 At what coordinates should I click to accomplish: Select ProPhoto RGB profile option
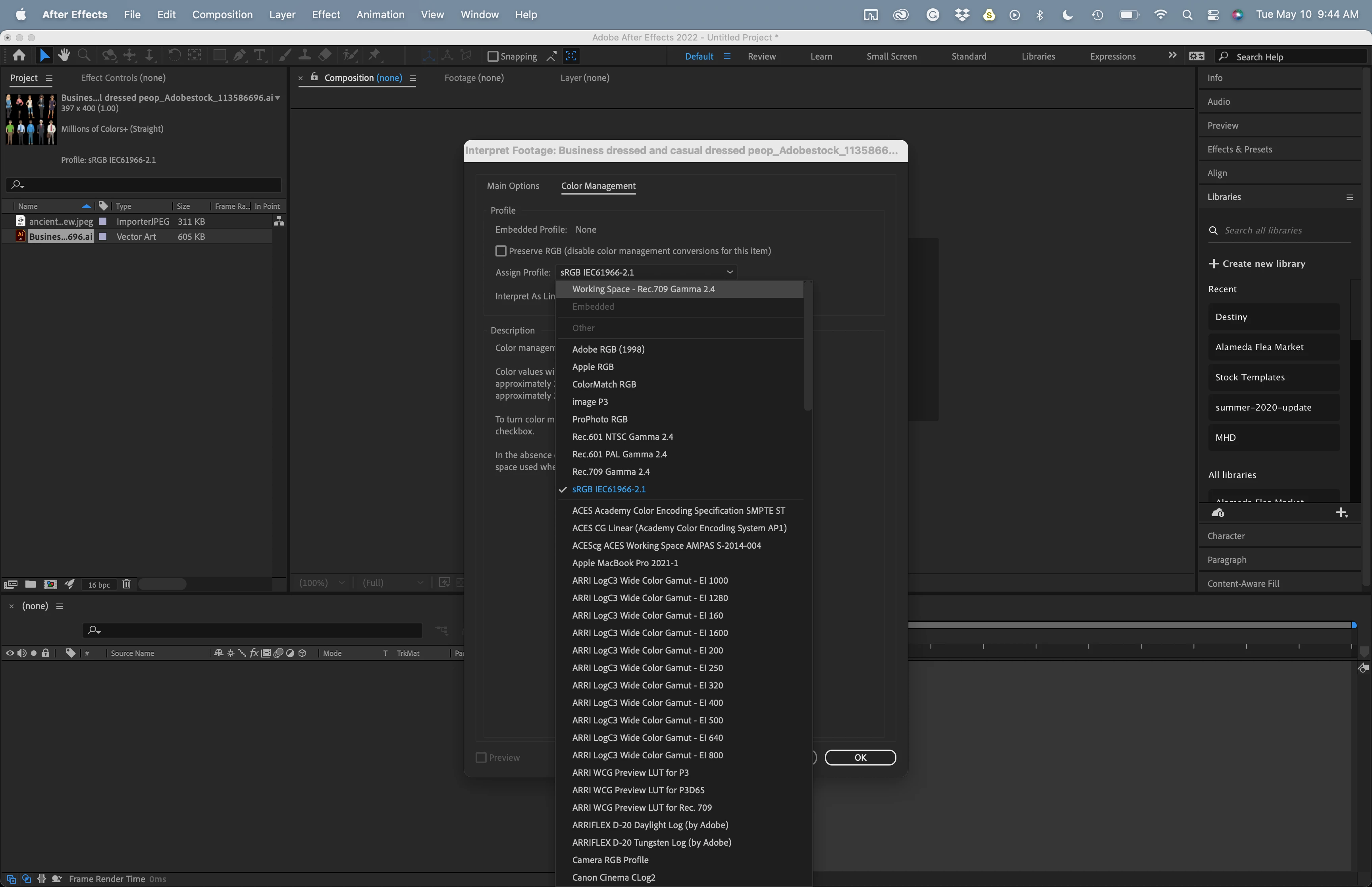[599, 419]
